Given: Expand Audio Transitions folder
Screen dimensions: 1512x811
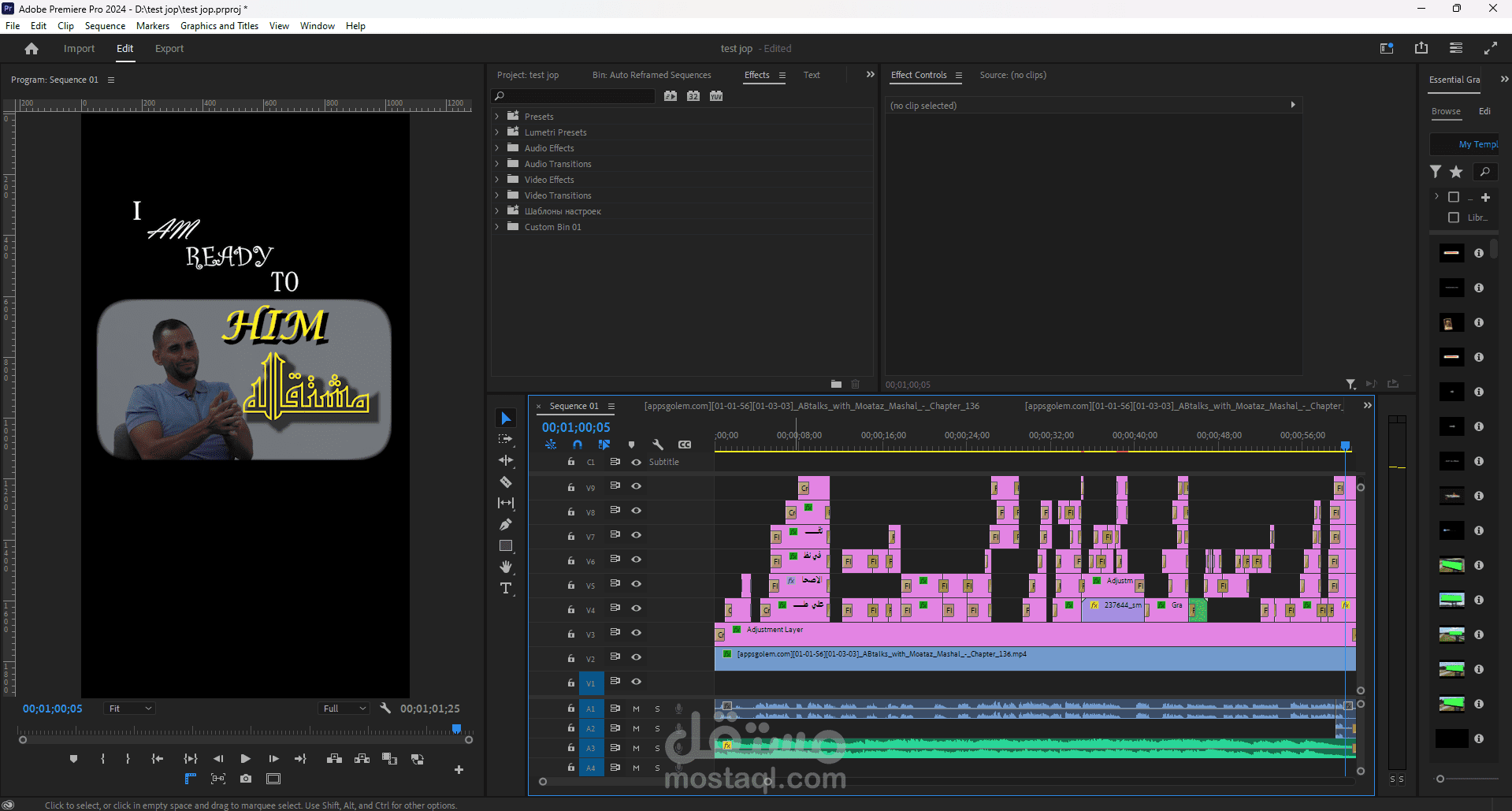Looking at the screenshot, I should tap(497, 163).
